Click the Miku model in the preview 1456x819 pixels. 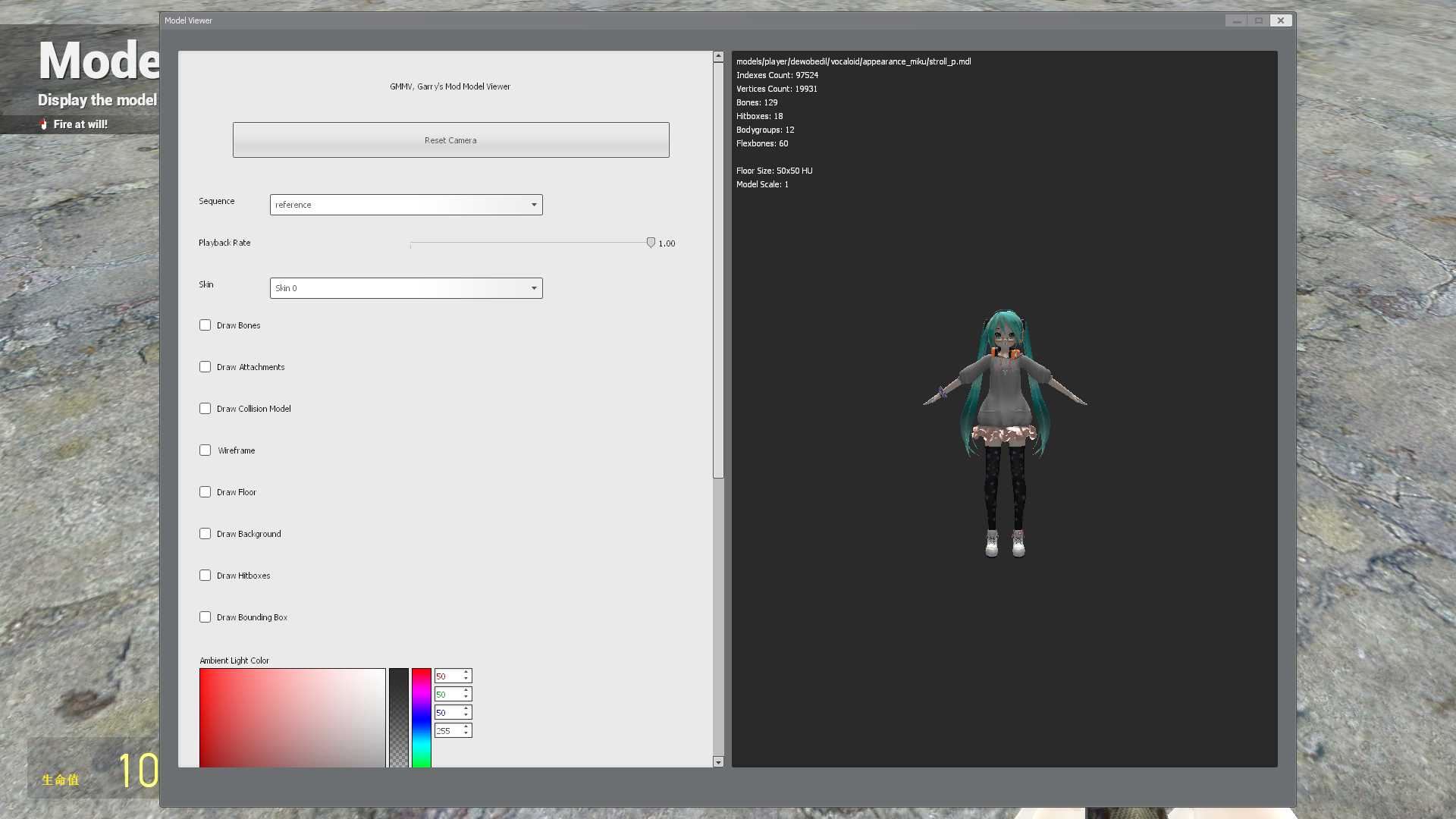click(x=1005, y=432)
